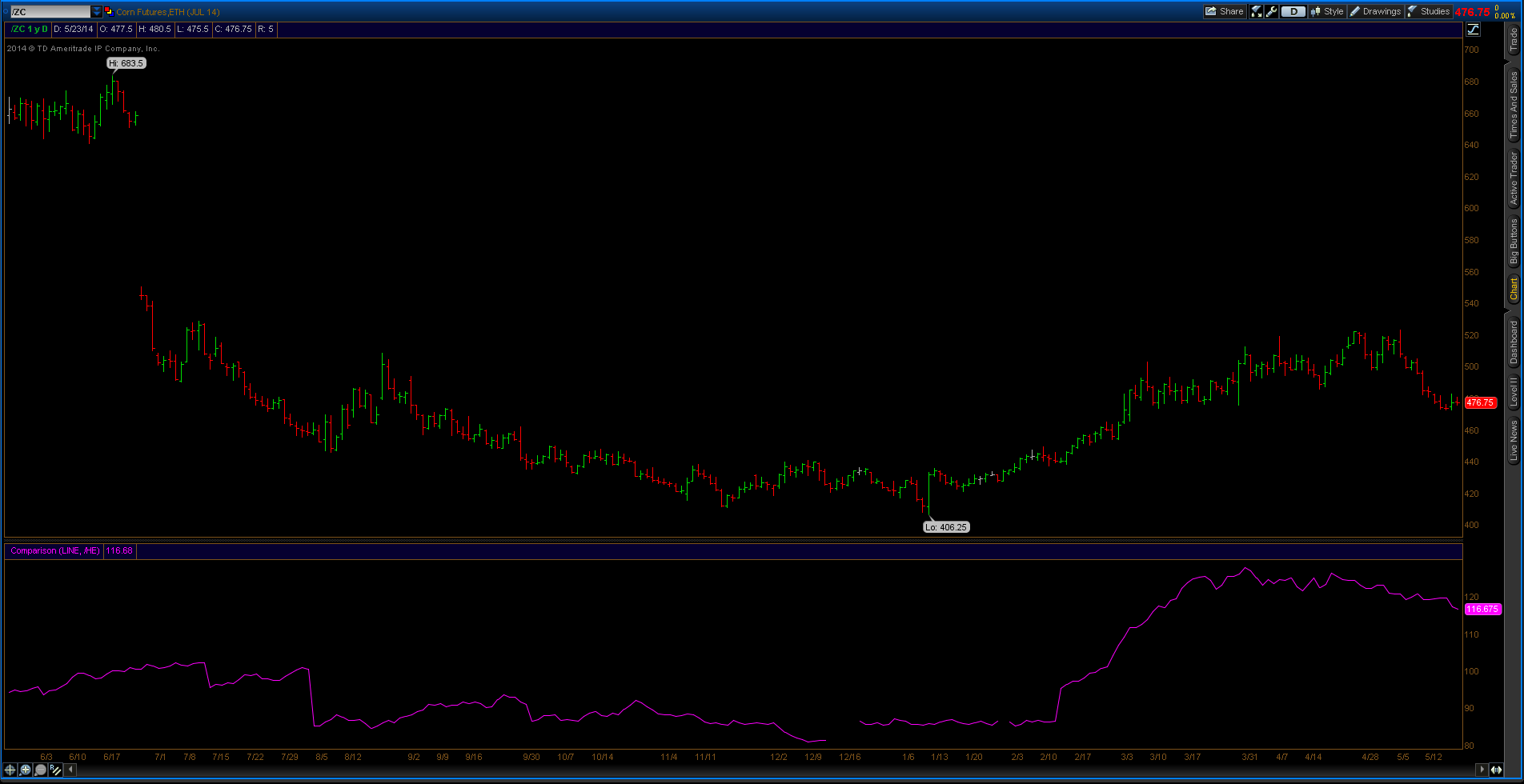Viewport: 1524px width, 784px height.
Task: Select the D timeframe button
Action: tap(1293, 11)
